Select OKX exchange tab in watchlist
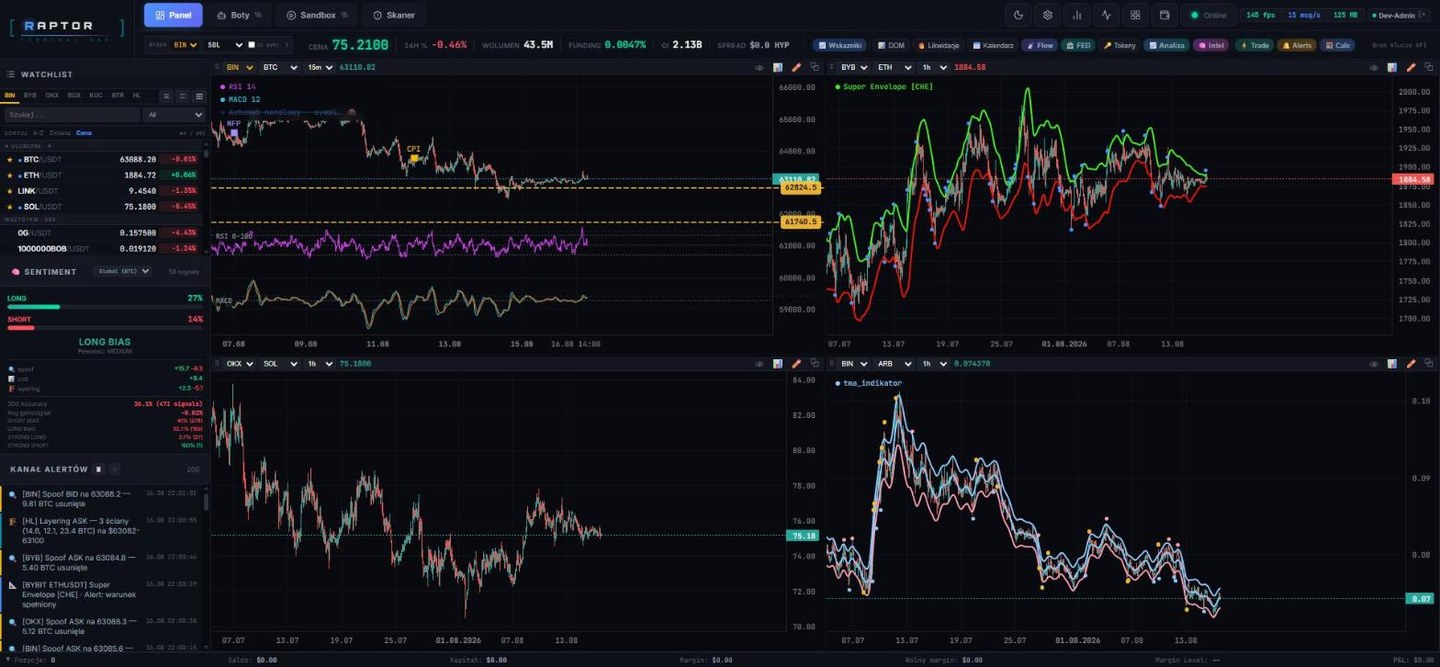Viewport: 1440px width, 667px height. (x=52, y=96)
